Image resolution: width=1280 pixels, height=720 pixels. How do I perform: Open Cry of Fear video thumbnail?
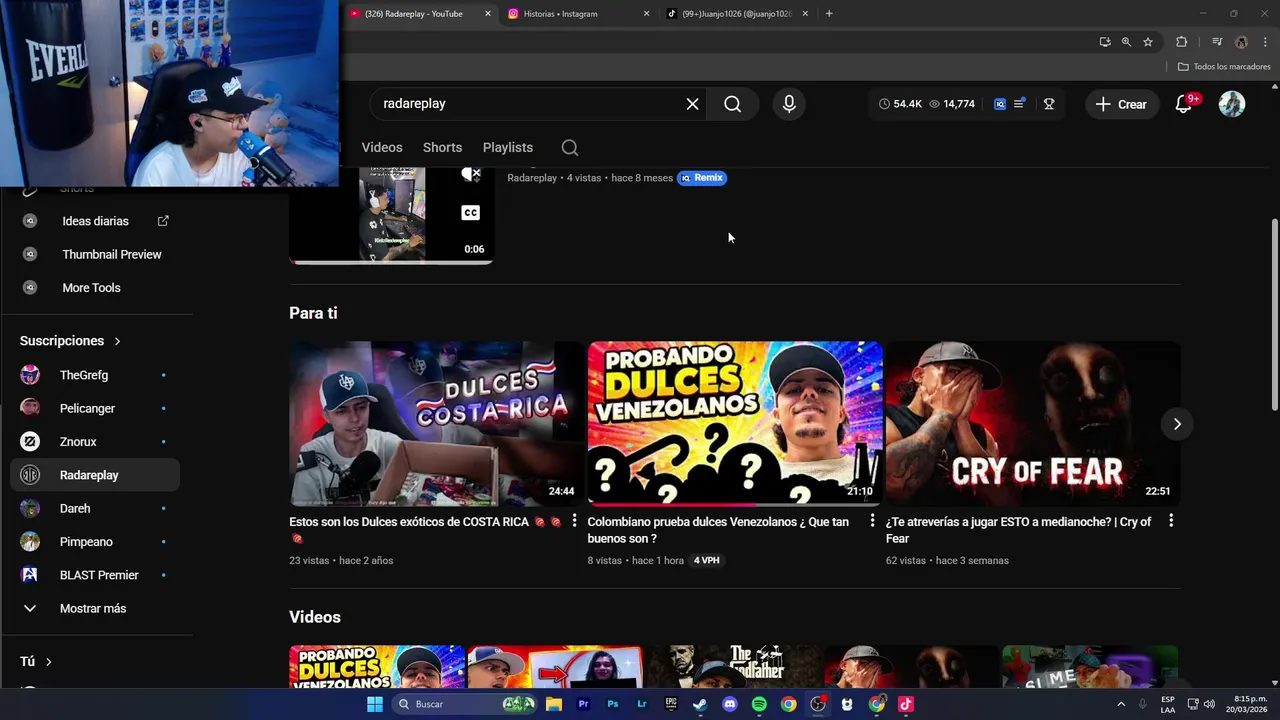[x=1033, y=424]
